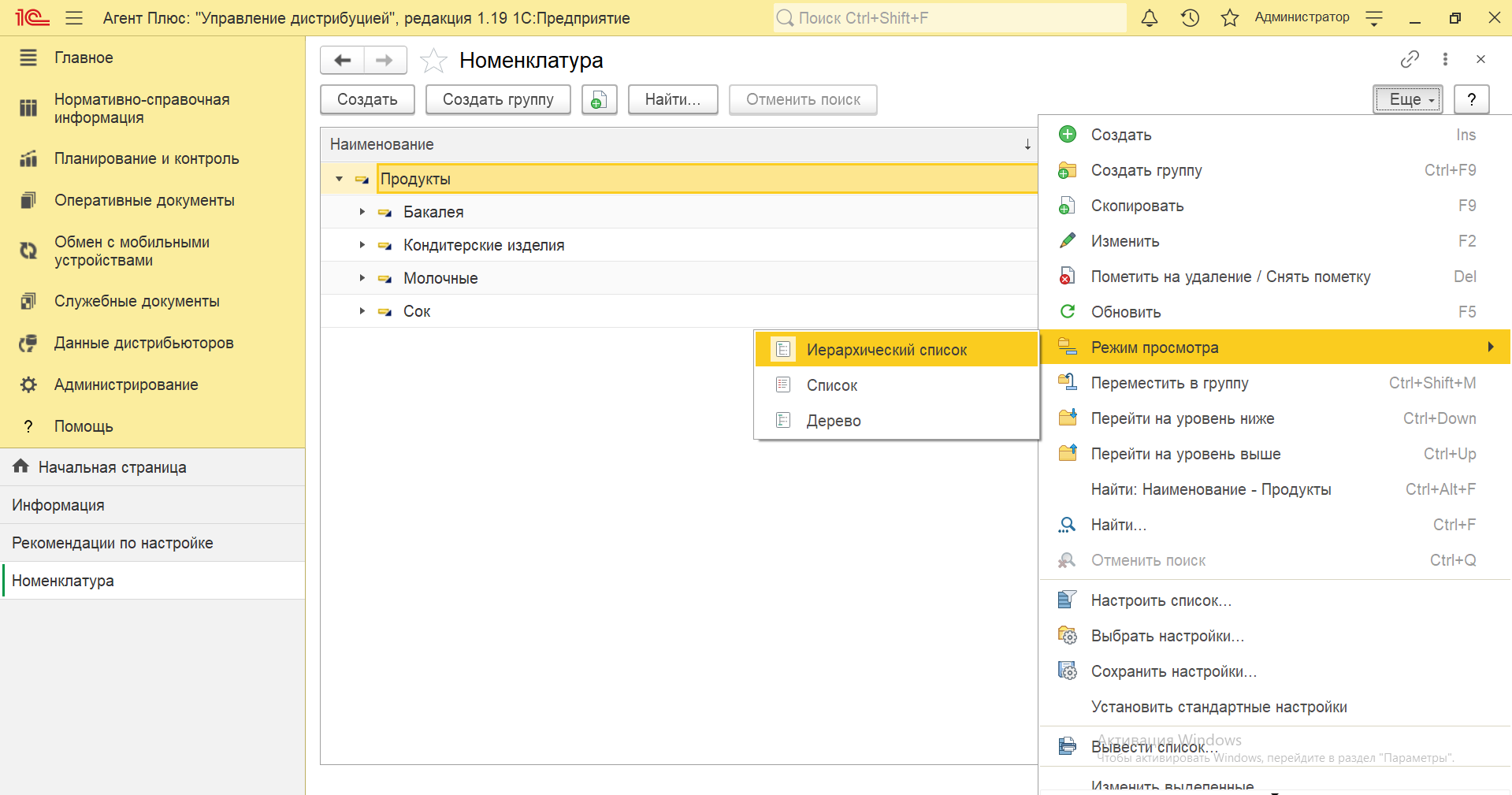Screen dimensions: 1512x795
Task: Open the history clock icon
Action: tap(1190, 17)
